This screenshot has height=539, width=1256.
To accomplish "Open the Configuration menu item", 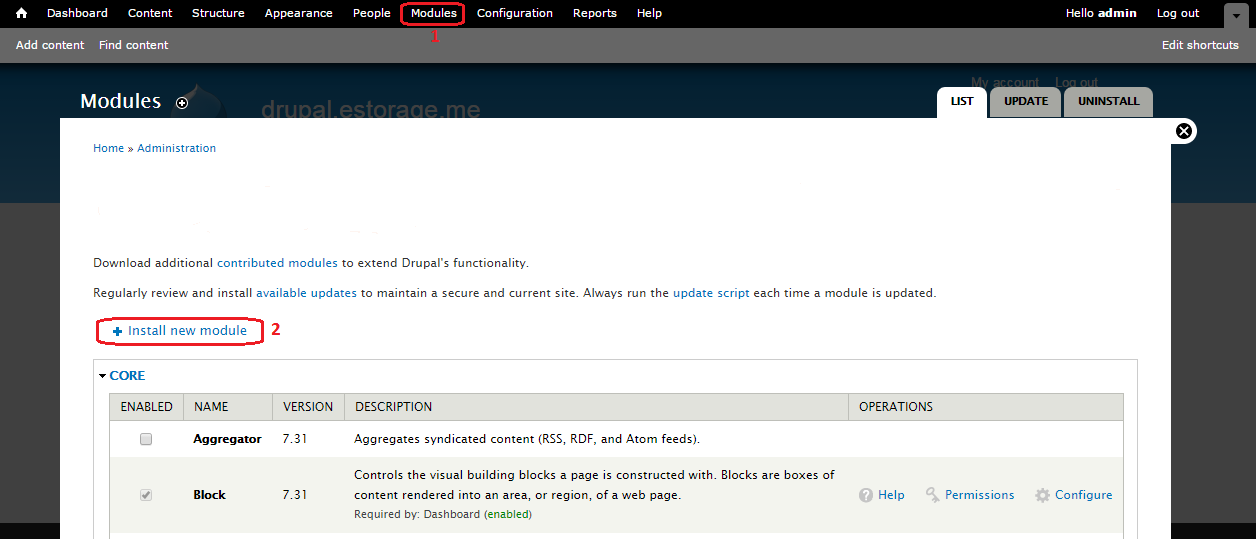I will coord(515,13).
